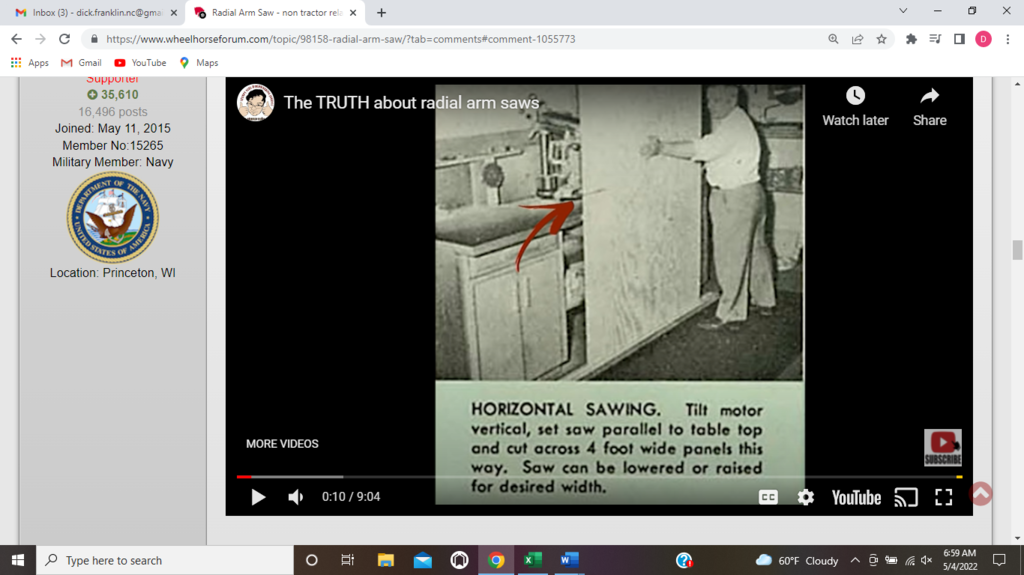Viewport: 1024px width, 575px height.
Task: Open Chrome profile D avatar
Action: coord(984,39)
